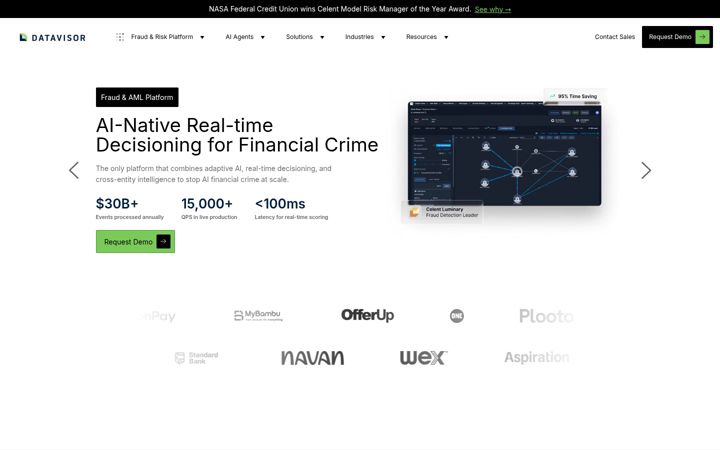720x450 pixels.
Task: Click the WEX logo
Action: 423,358
